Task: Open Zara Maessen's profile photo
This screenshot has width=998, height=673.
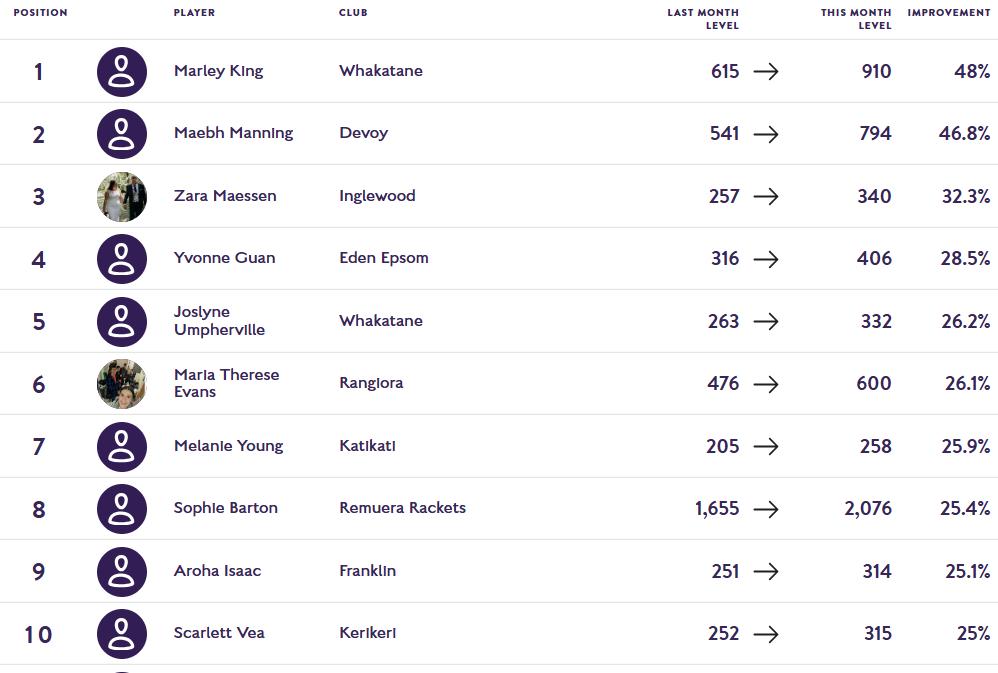Action: point(122,197)
